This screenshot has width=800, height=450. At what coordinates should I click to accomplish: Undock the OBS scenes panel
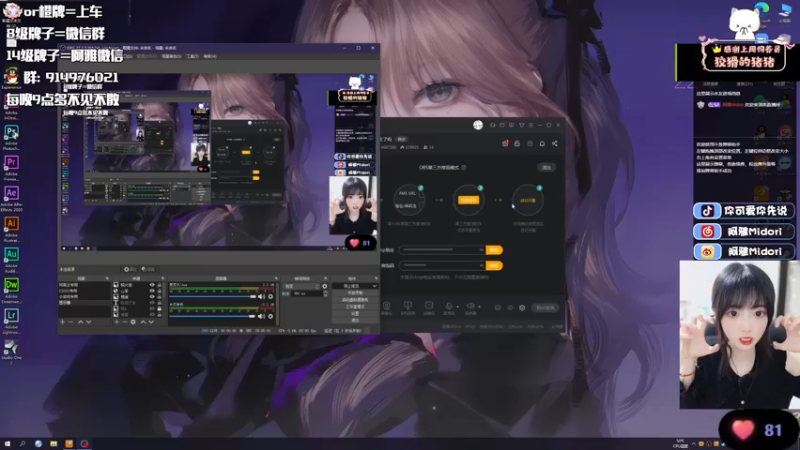click(107, 278)
